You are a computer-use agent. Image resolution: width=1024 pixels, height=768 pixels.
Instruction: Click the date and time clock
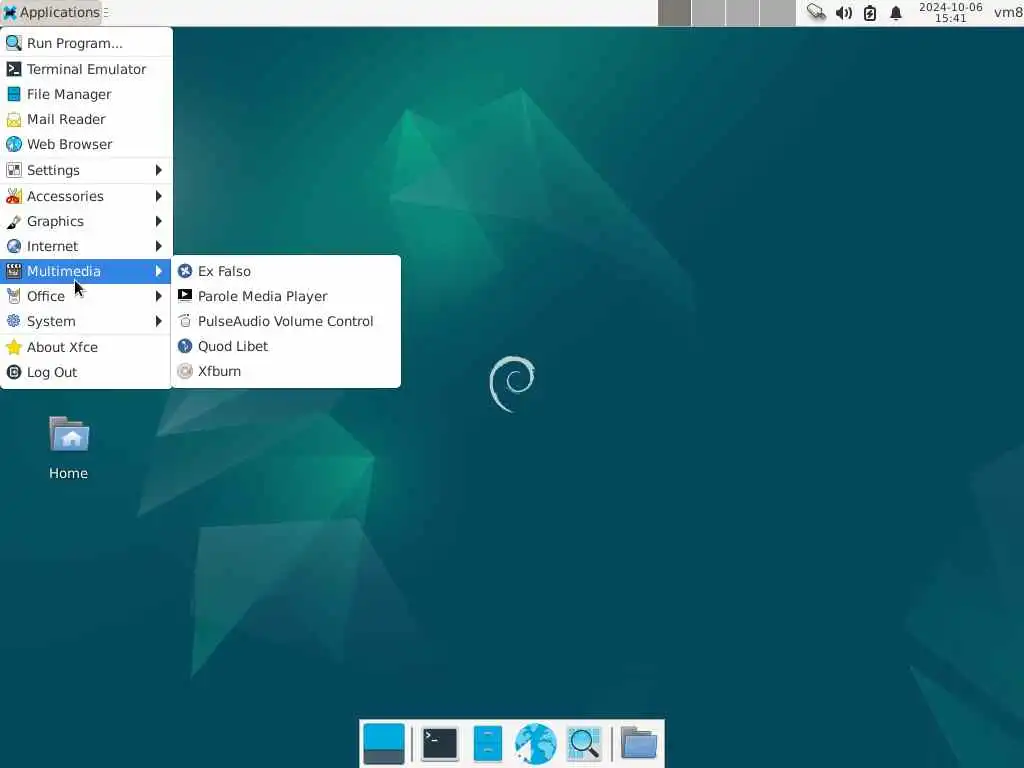click(x=950, y=12)
